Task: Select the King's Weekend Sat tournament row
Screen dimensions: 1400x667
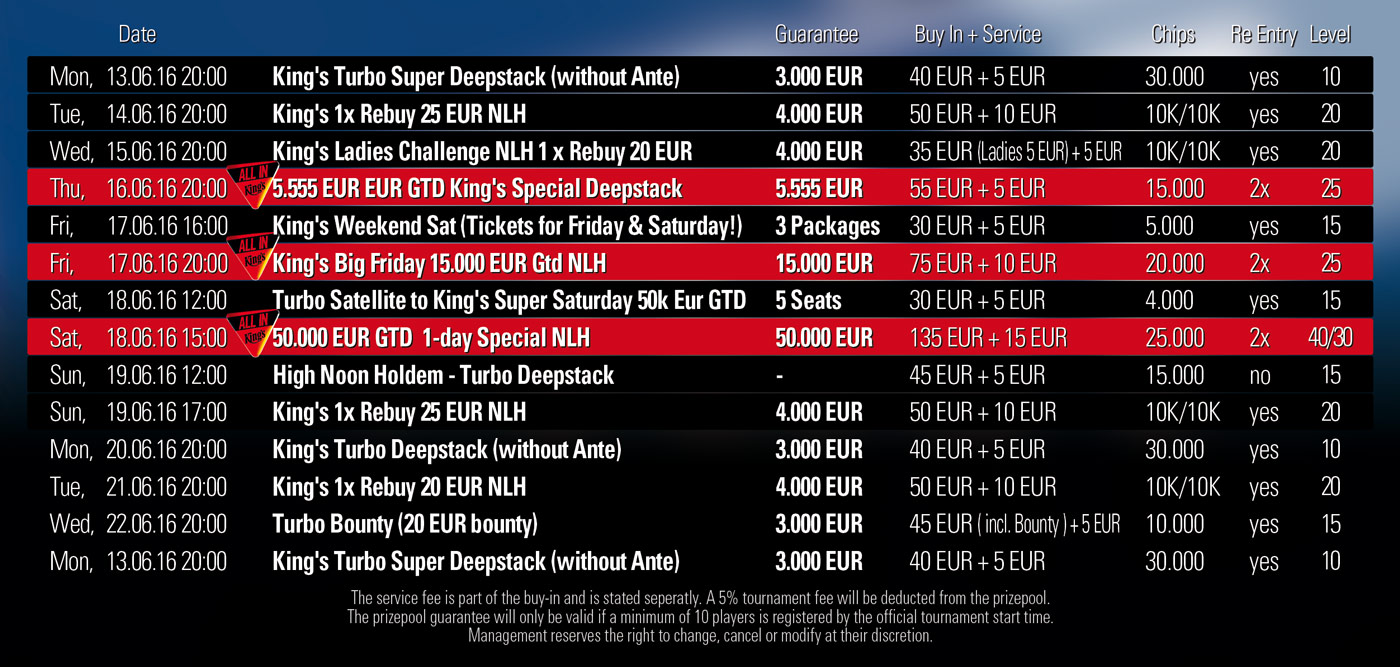Action: click(x=700, y=226)
